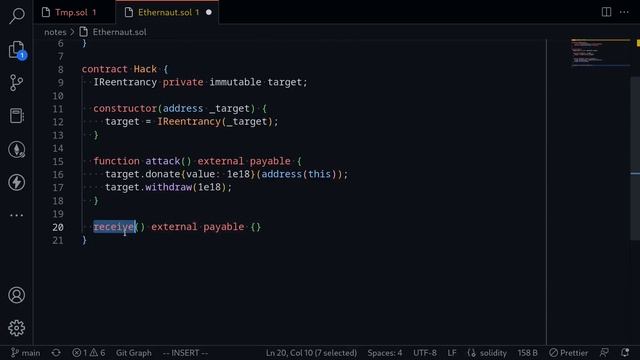Click the notes breadcrumb folder
Image resolution: width=640 pixels, height=360 pixels.
[55, 32]
